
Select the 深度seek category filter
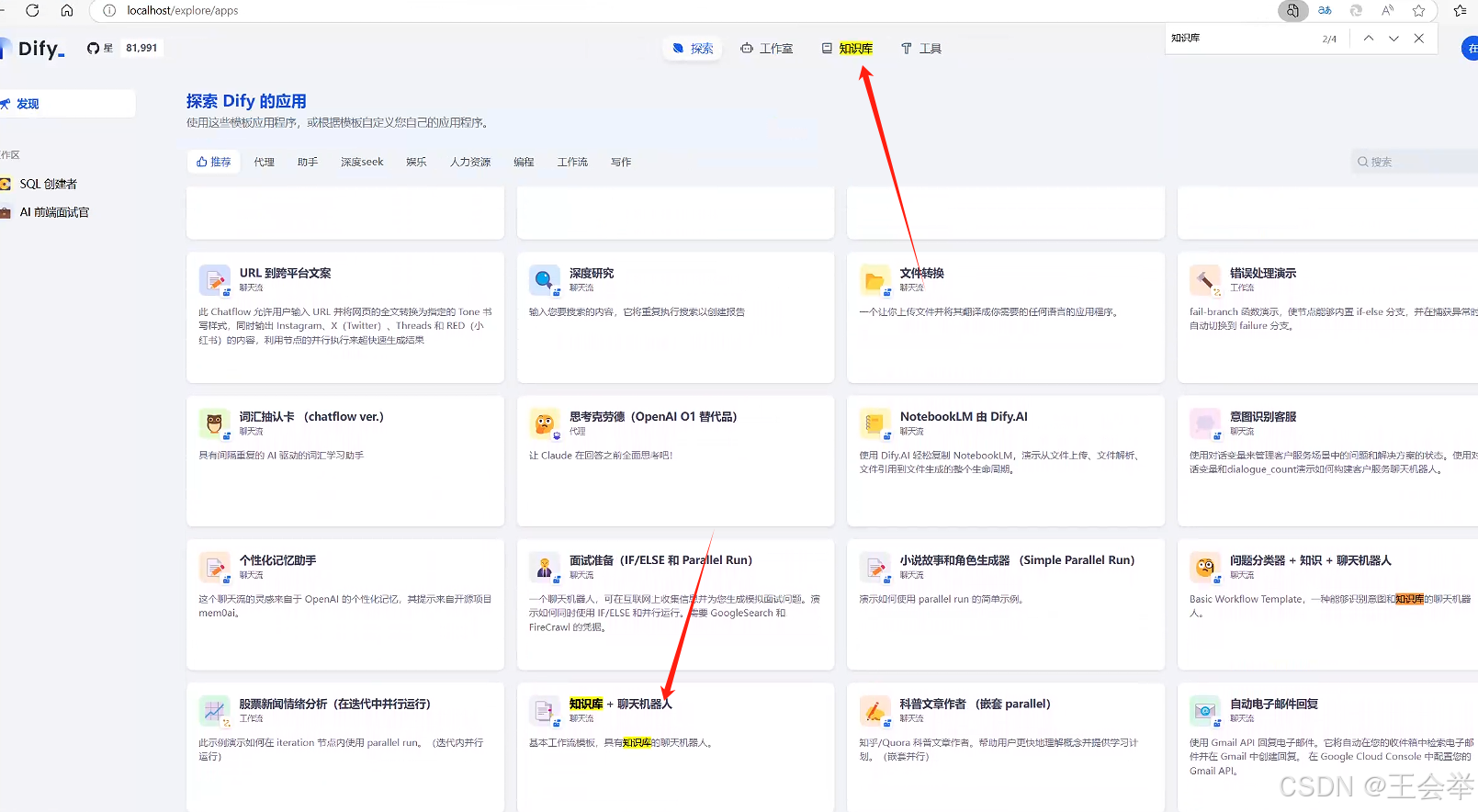coord(362,162)
